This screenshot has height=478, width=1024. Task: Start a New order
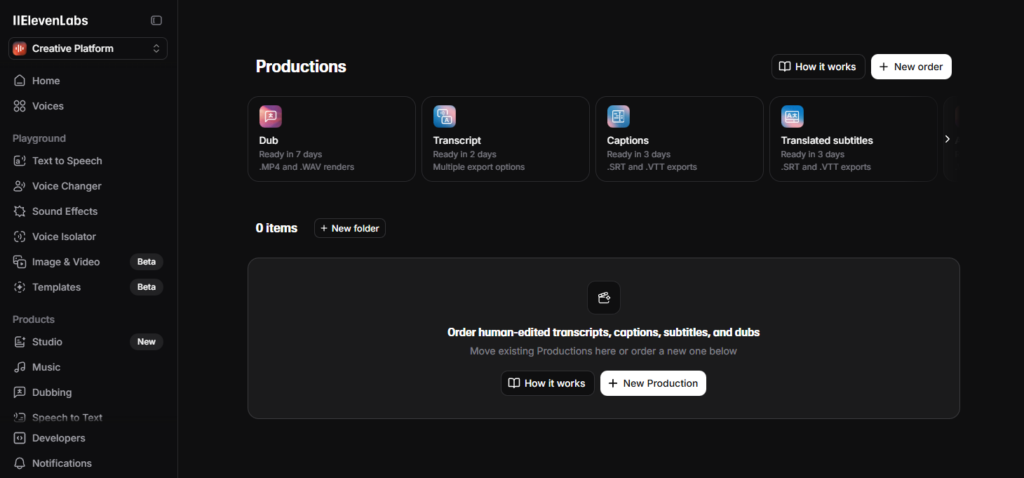(x=910, y=67)
